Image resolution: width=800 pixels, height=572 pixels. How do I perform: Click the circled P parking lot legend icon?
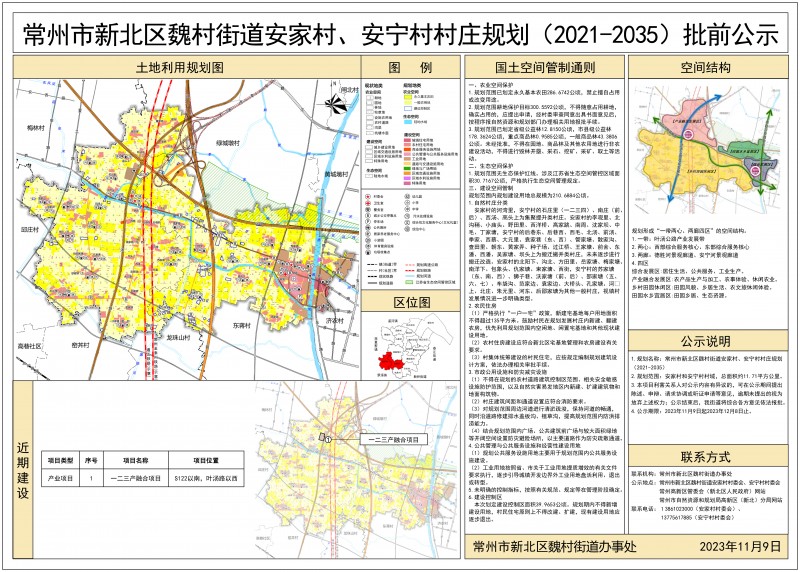click(x=368, y=221)
